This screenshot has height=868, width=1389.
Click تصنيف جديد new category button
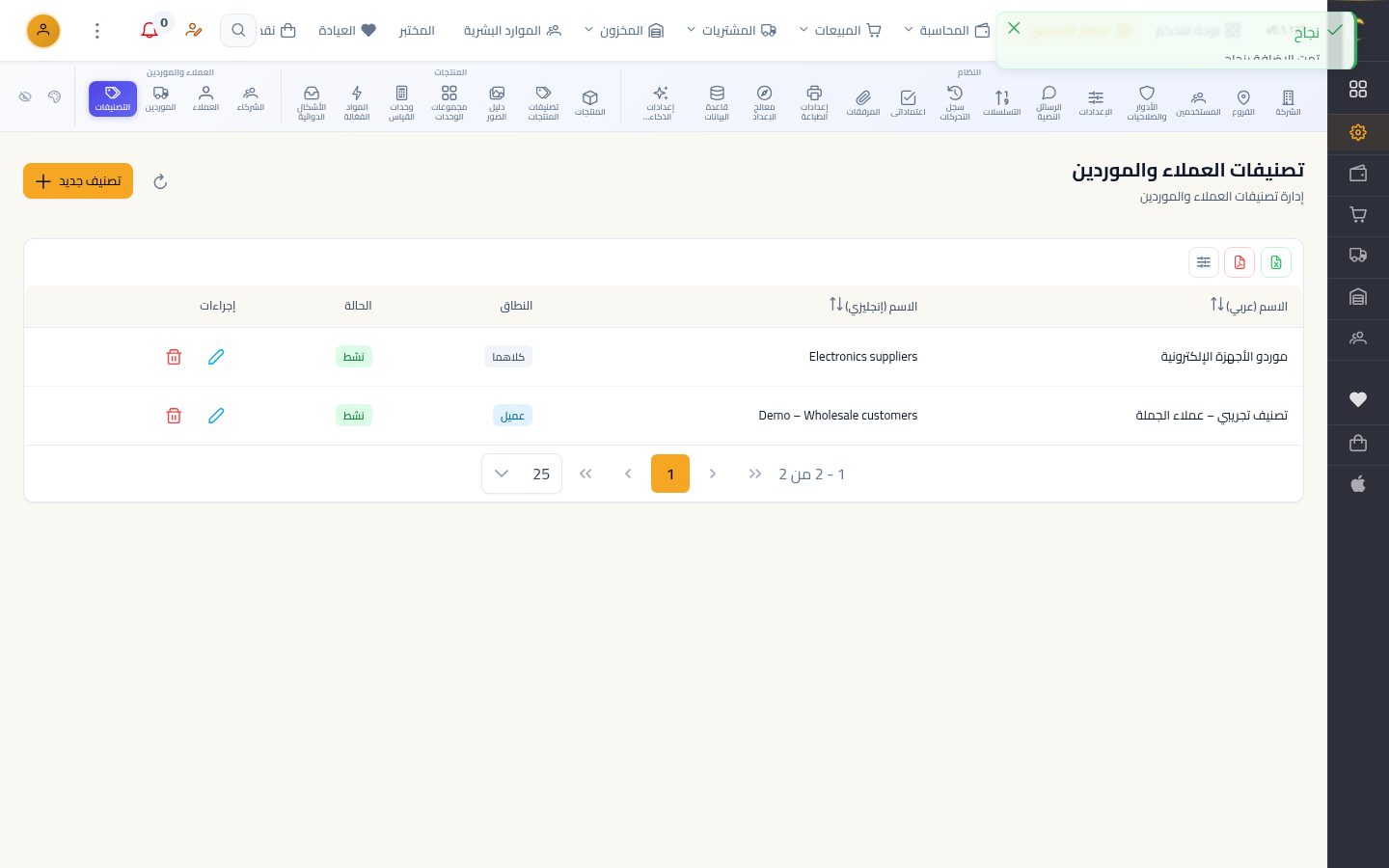click(x=78, y=181)
